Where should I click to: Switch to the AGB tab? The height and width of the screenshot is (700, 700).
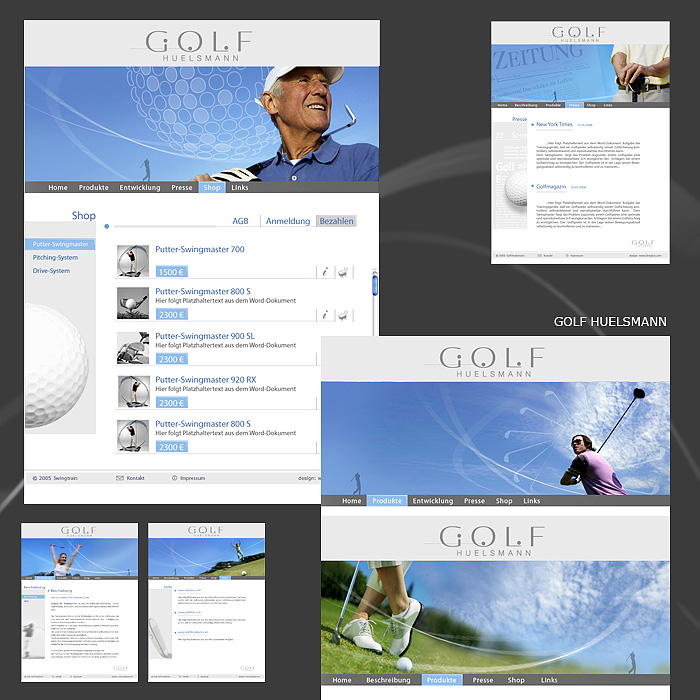pyautogui.click(x=240, y=221)
